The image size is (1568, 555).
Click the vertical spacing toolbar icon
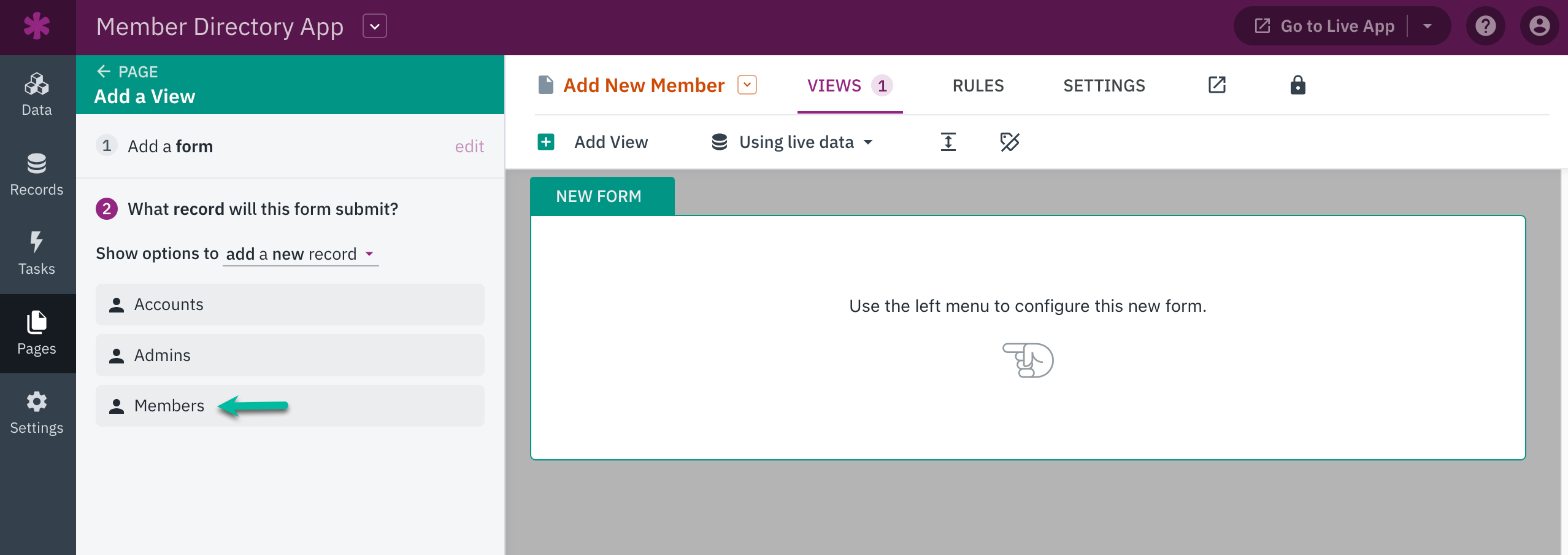tap(948, 142)
